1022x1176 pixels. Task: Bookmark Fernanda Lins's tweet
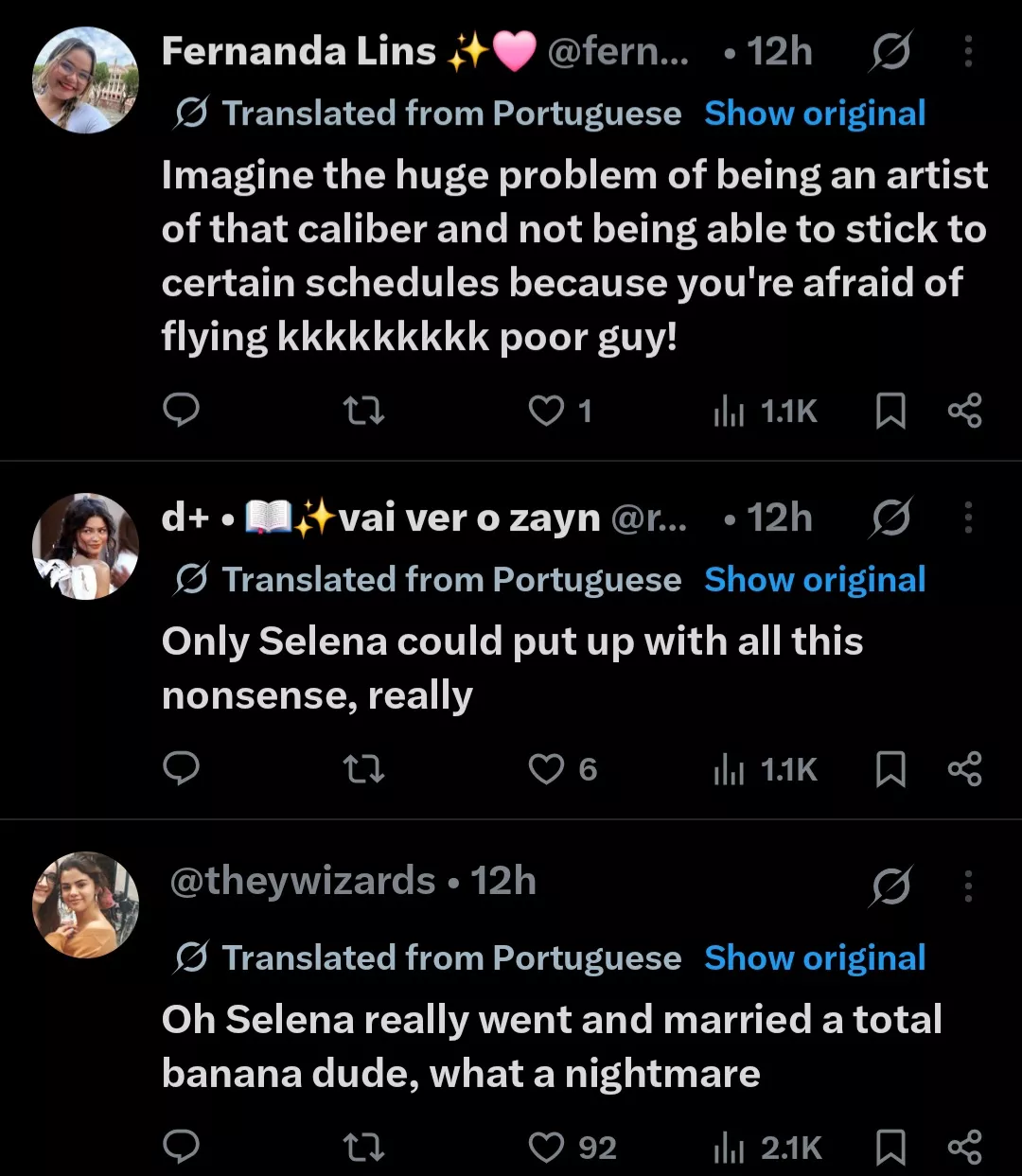(890, 411)
